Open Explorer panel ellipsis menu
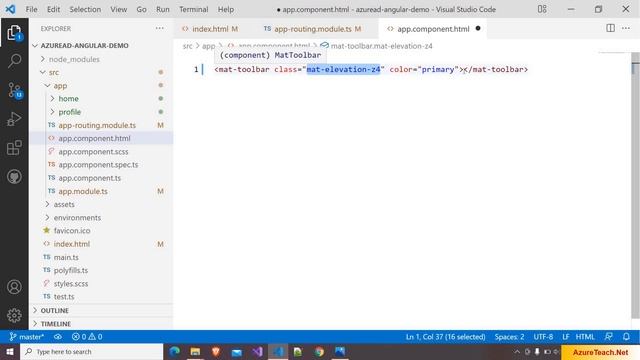 coord(160,28)
